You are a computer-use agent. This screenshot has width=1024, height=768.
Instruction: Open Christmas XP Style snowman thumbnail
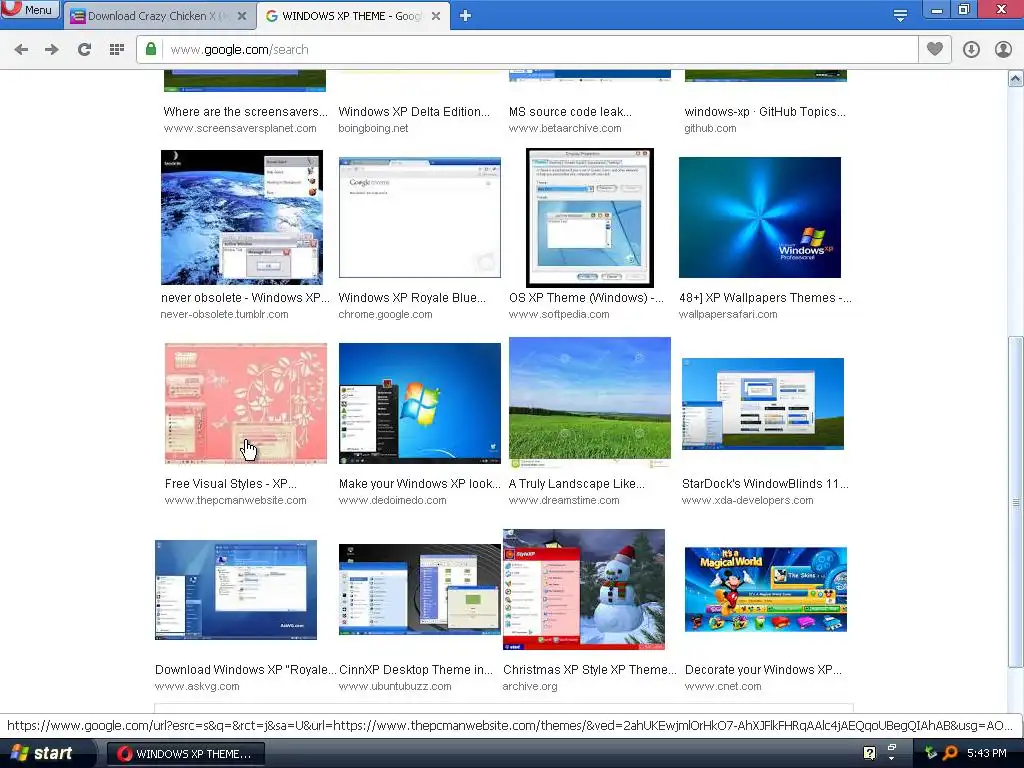(584, 589)
